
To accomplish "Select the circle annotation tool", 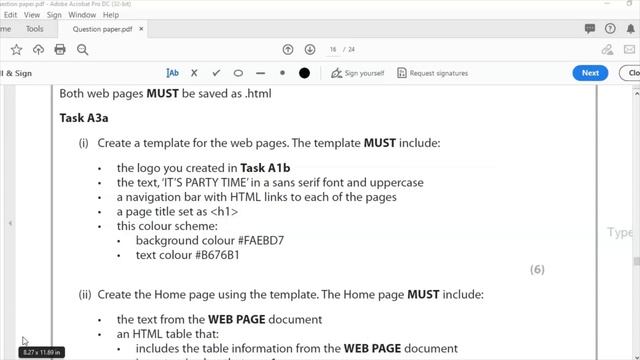I will pos(238,73).
